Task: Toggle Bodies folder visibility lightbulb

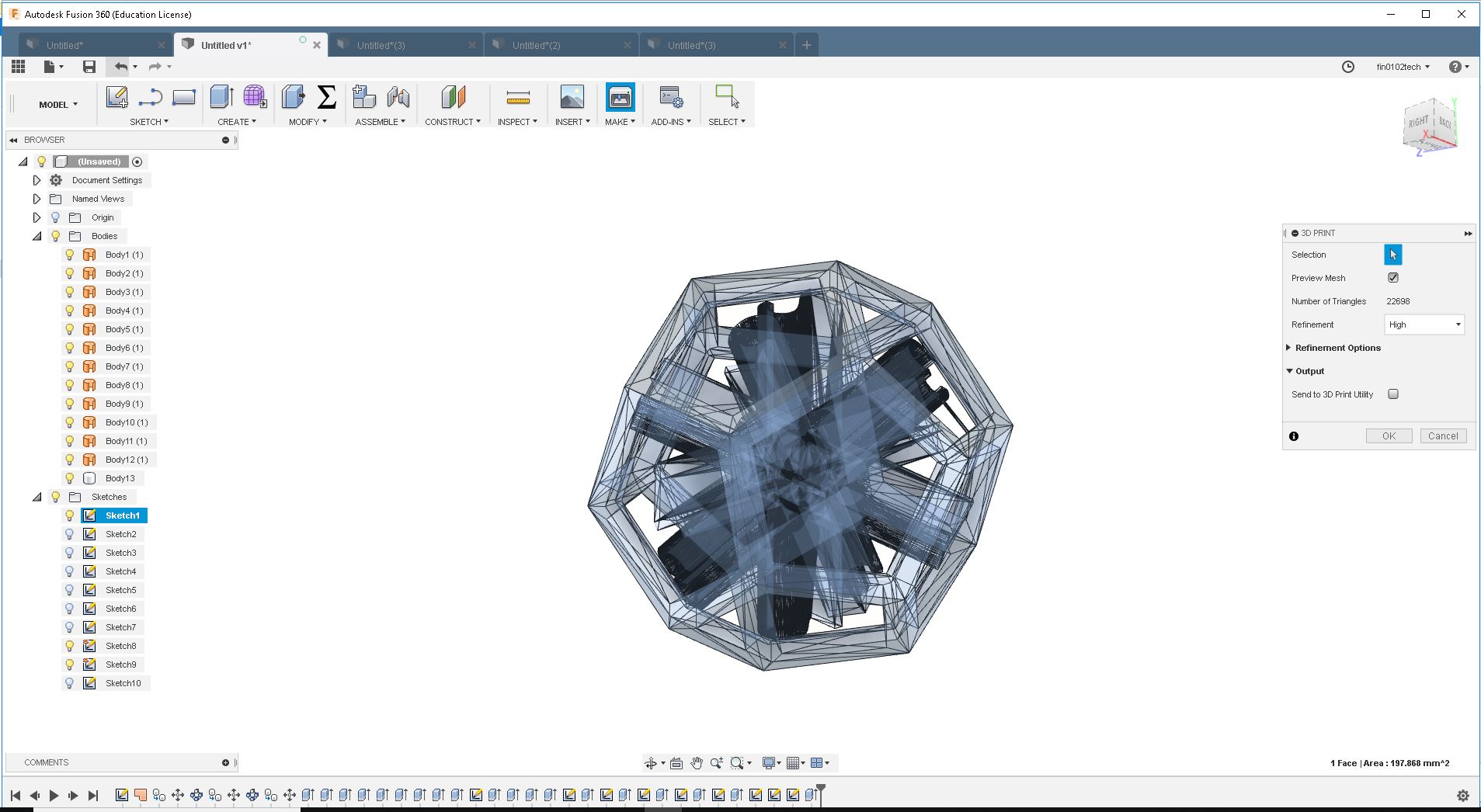Action: point(56,236)
